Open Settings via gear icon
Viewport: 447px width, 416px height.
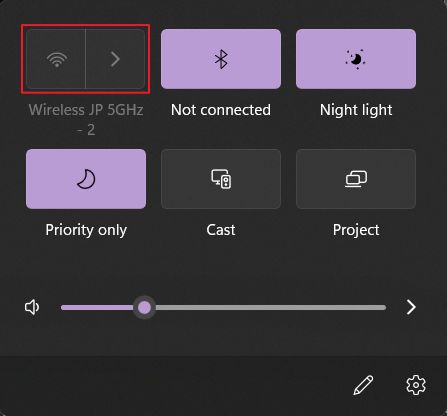416,385
